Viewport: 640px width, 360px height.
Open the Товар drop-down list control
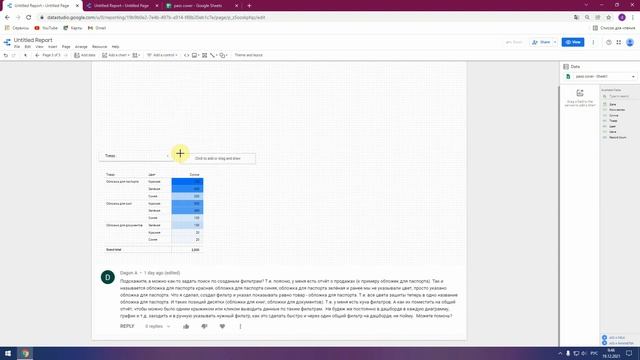click(135, 156)
